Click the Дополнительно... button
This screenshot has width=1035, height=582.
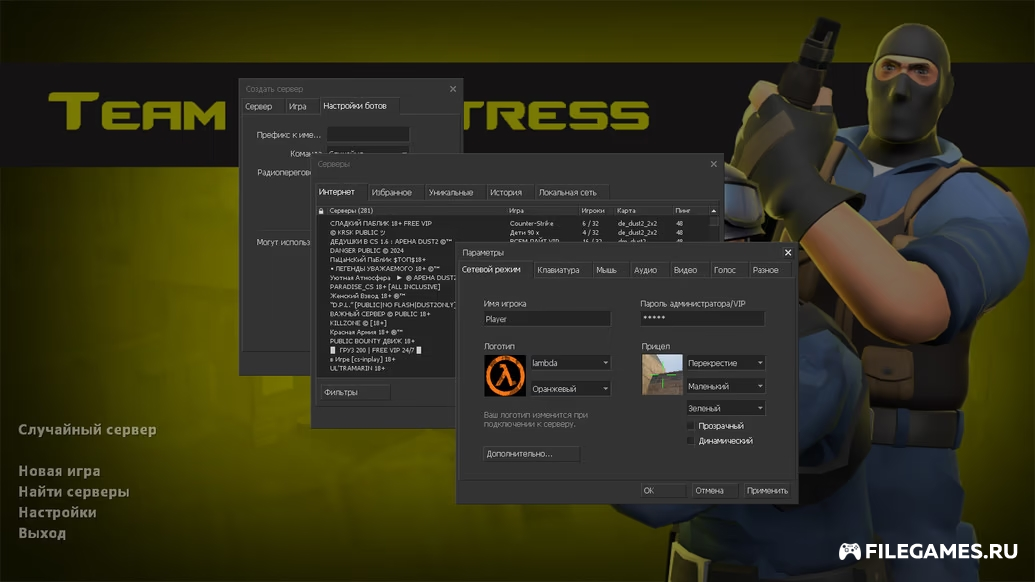pyautogui.click(x=531, y=454)
